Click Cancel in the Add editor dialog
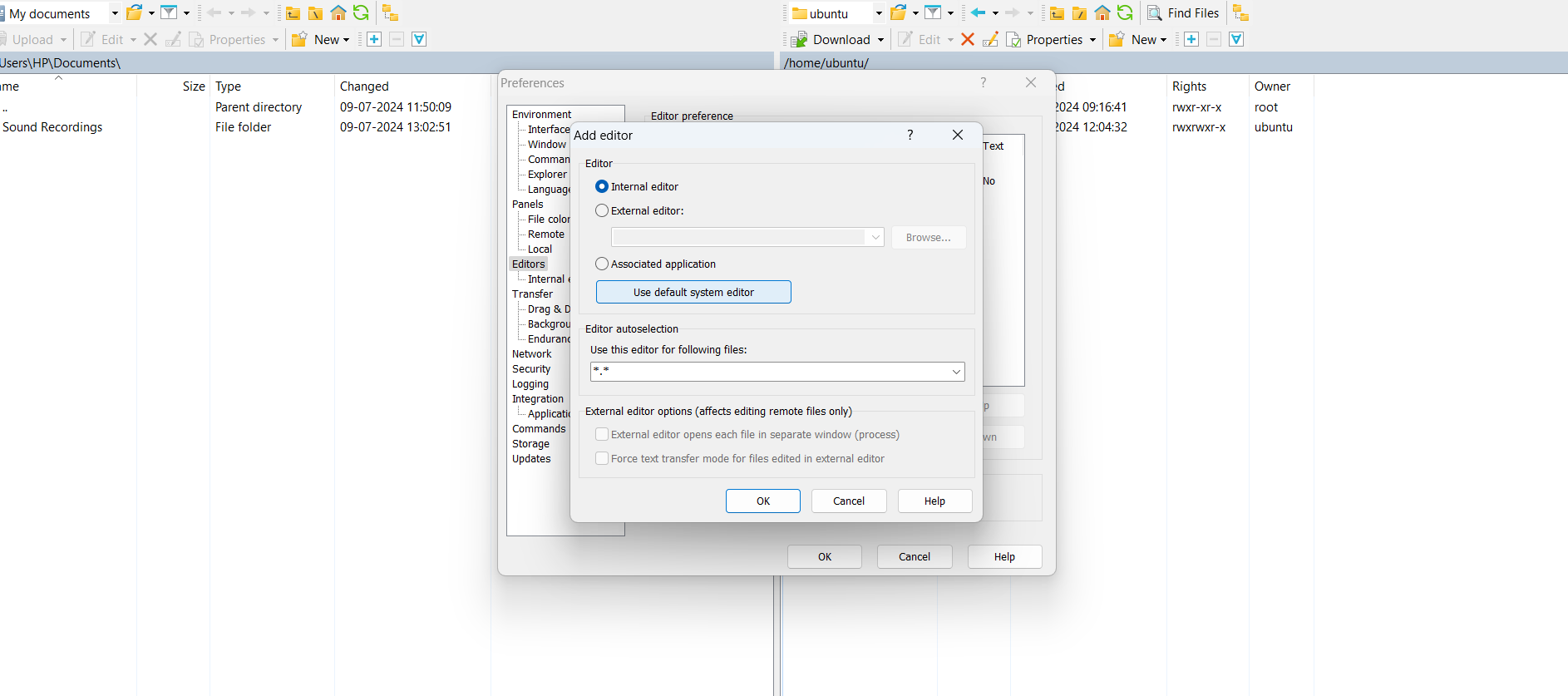 pos(848,501)
